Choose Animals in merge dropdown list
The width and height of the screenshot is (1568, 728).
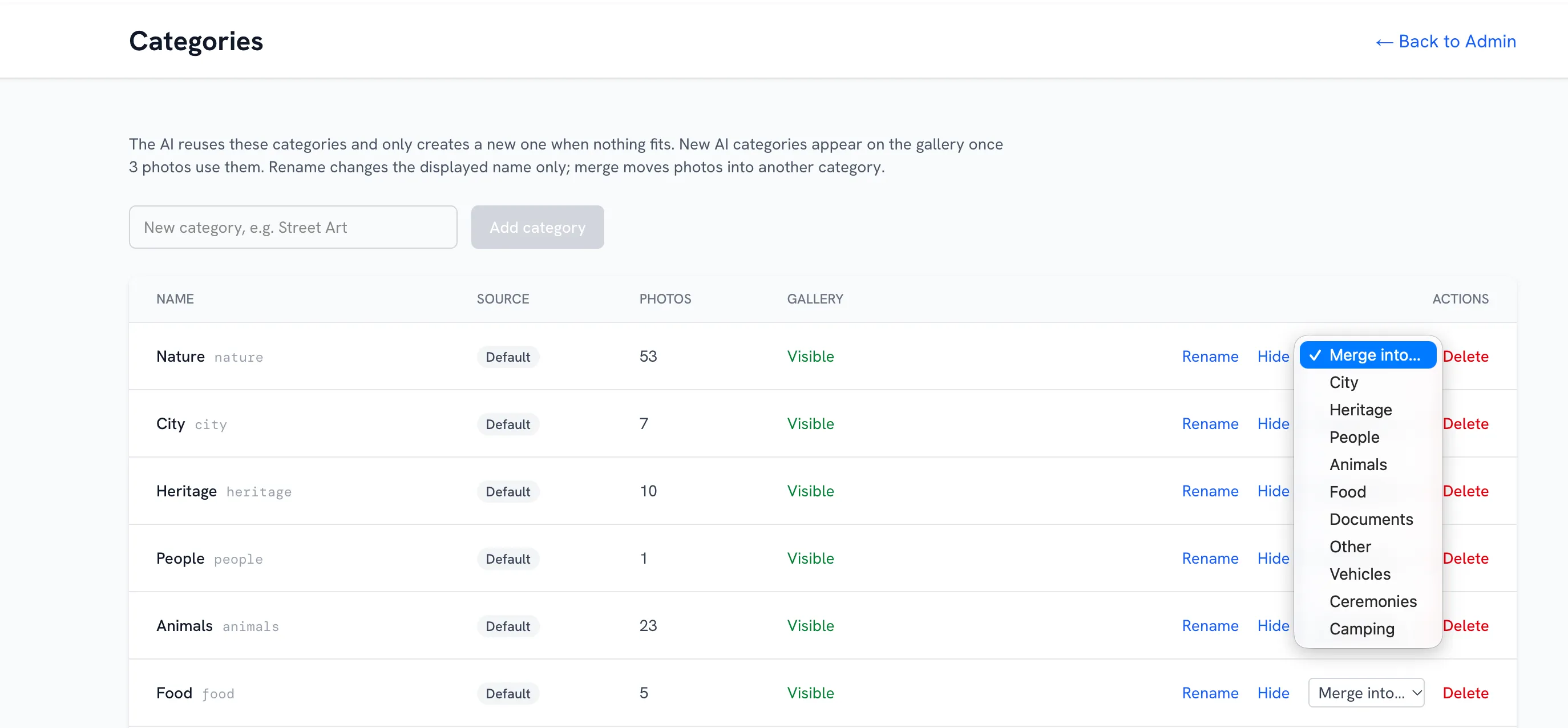tap(1368, 464)
